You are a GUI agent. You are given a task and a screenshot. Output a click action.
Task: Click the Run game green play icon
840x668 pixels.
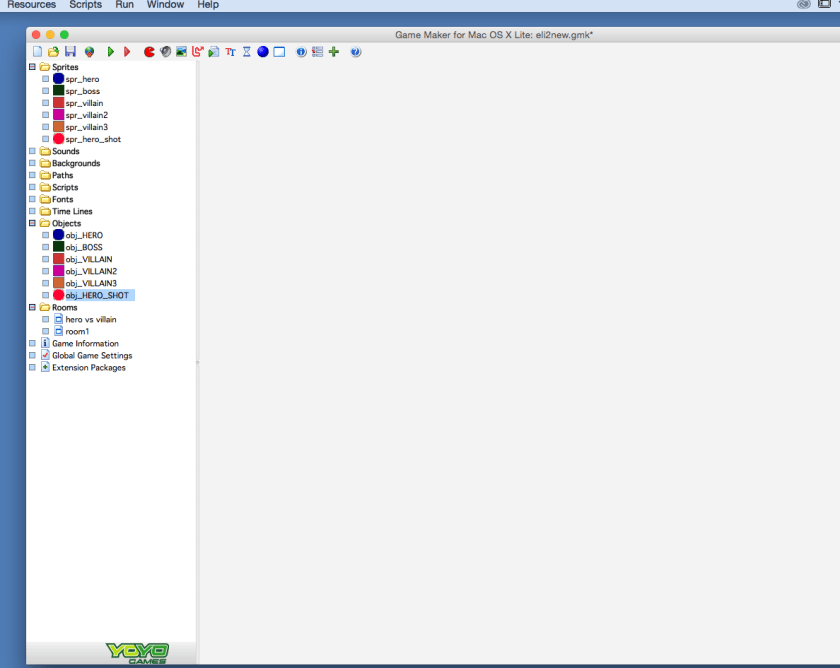pos(111,52)
